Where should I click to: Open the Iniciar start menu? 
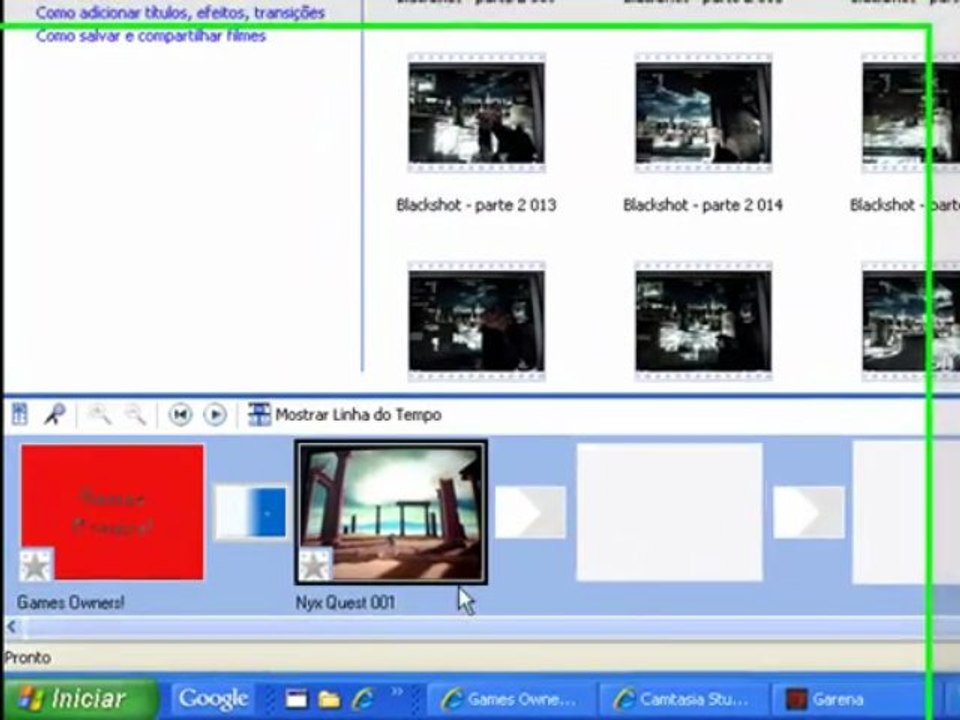[x=80, y=699]
